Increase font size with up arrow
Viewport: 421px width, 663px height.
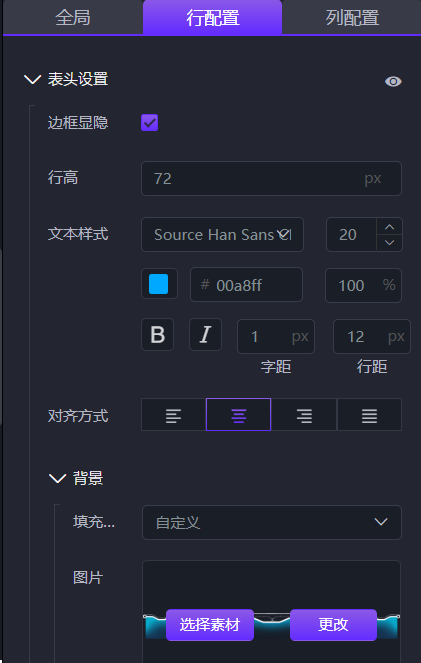click(x=389, y=227)
